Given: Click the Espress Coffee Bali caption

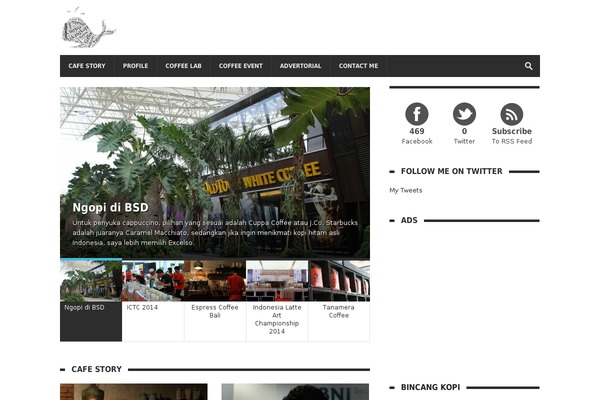Looking at the screenshot, I should [215, 311].
